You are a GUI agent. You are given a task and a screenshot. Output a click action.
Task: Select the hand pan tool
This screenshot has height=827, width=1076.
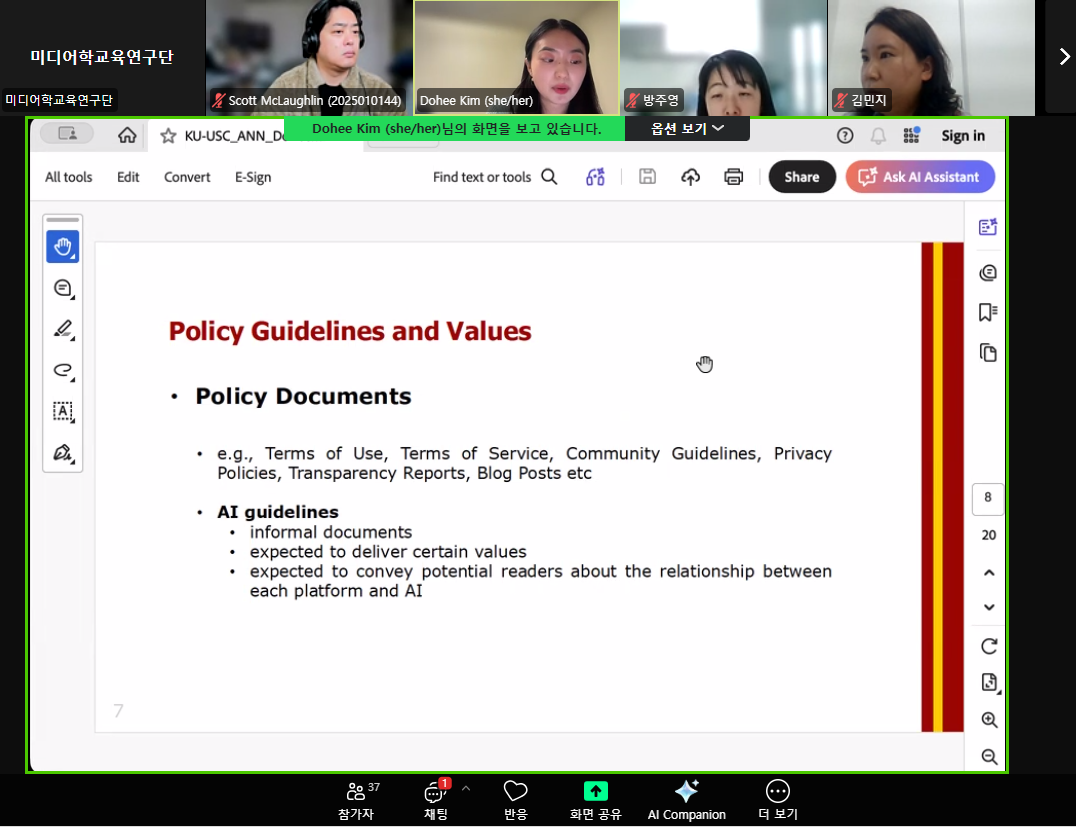(x=63, y=247)
